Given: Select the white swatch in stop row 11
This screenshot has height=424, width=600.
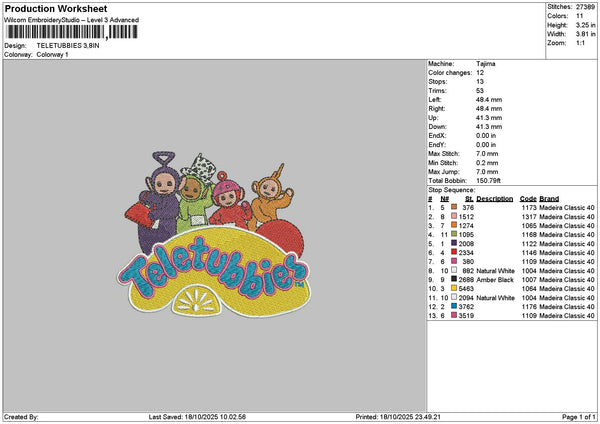Looking at the screenshot, I should click(x=454, y=297).
